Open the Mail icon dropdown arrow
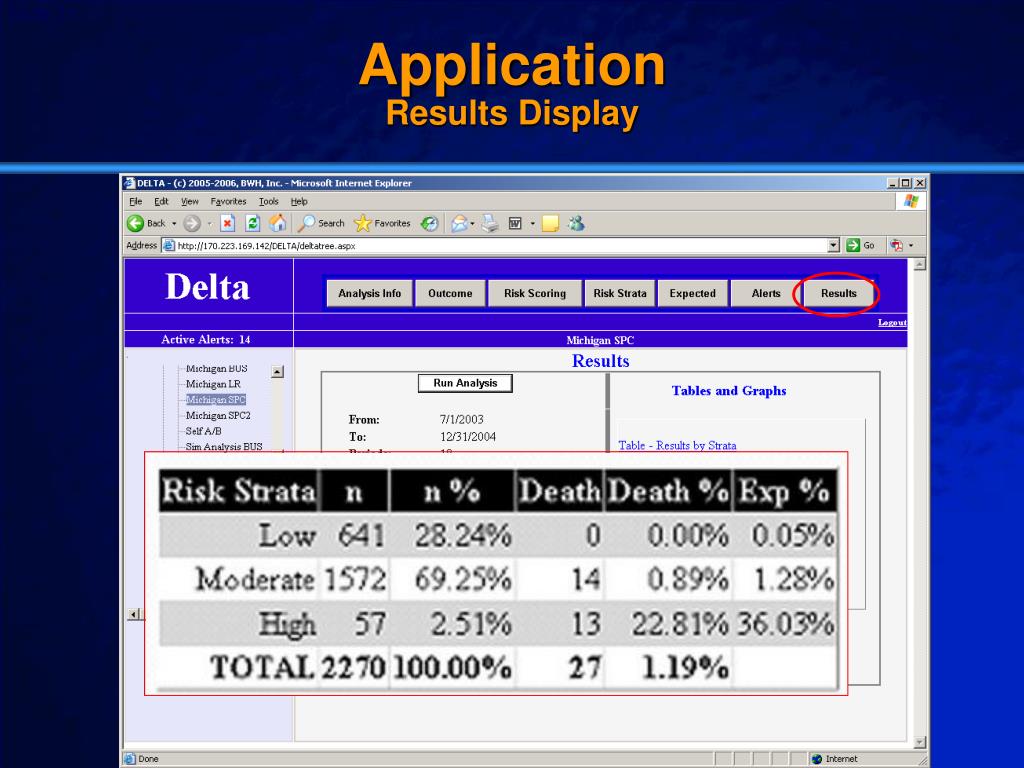Viewport: 1024px width, 768px height. click(472, 223)
